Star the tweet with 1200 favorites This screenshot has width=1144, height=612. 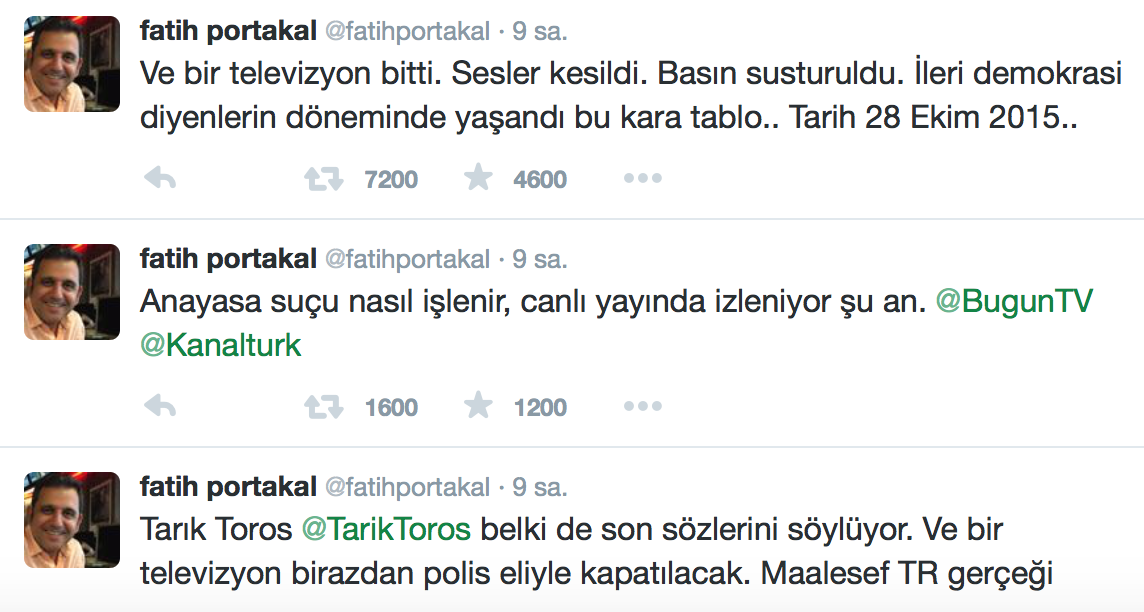click(479, 407)
